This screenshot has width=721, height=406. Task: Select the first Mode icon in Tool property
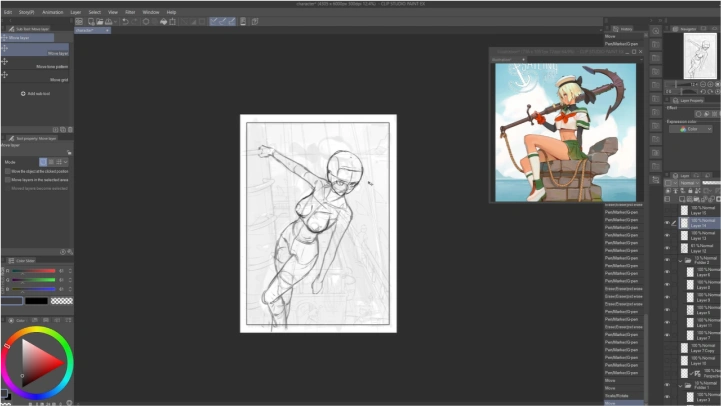43,162
